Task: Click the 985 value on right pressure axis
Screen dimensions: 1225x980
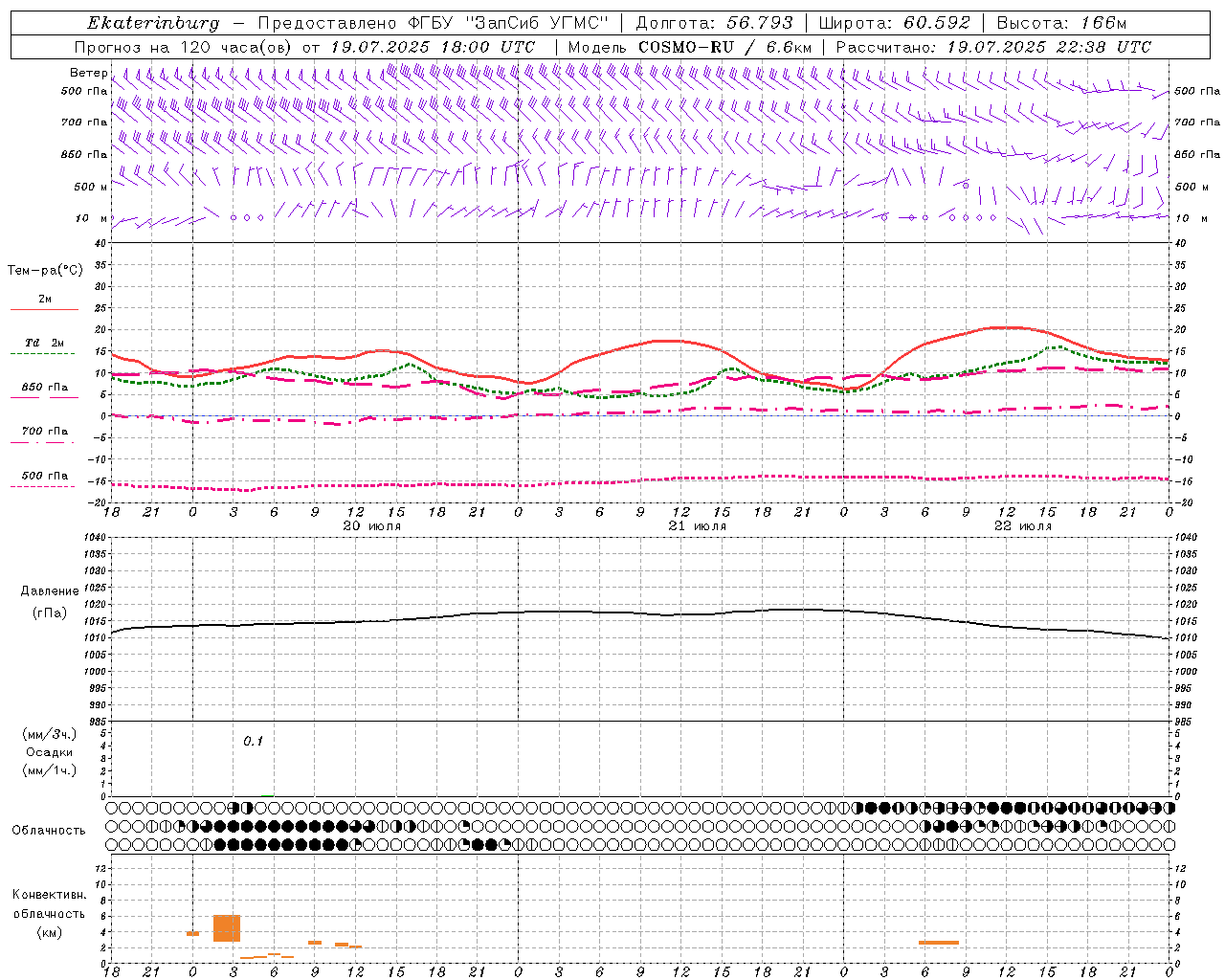Action: click(1185, 722)
